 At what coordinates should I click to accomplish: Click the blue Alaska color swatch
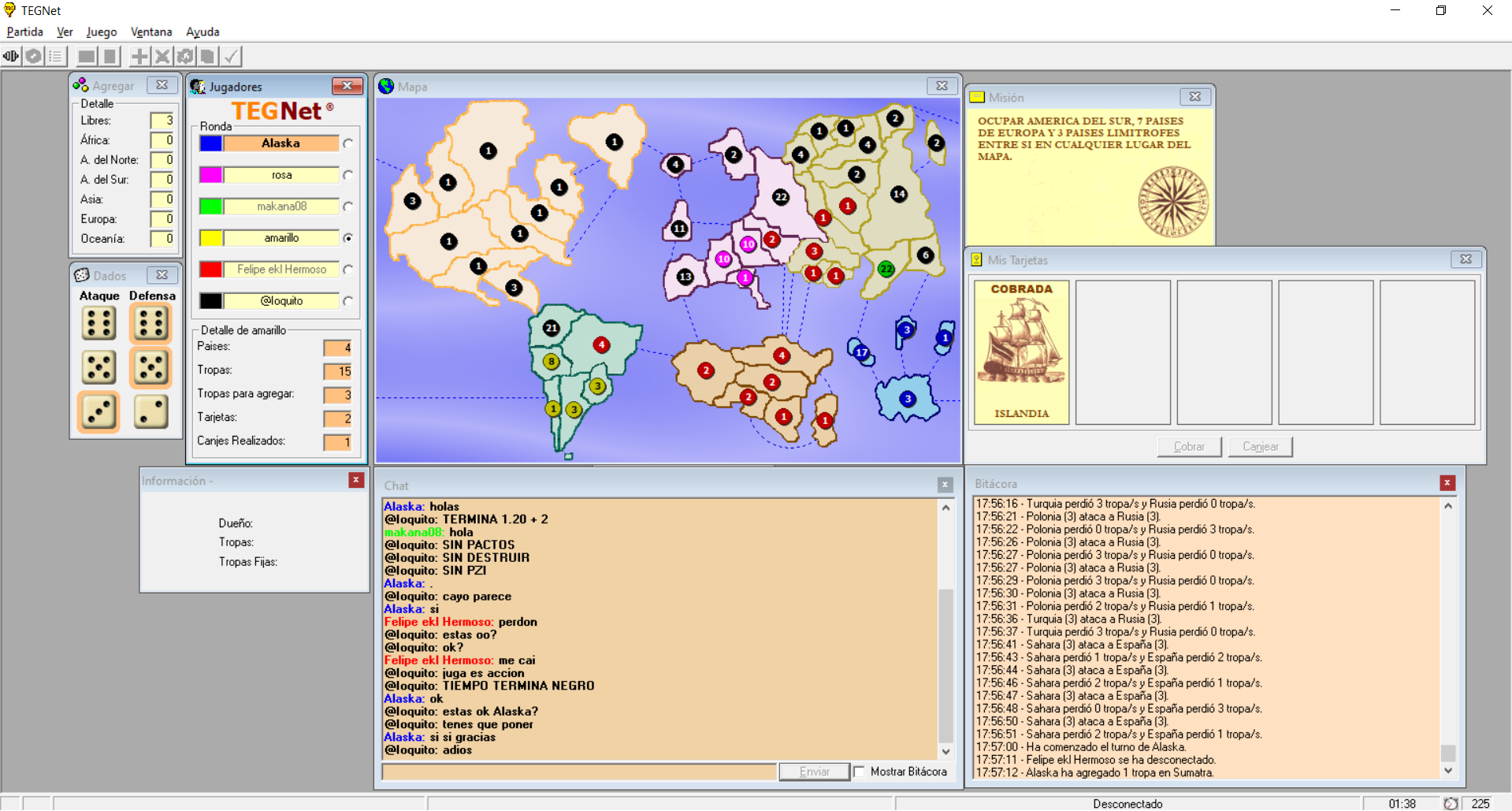pyautogui.click(x=210, y=143)
